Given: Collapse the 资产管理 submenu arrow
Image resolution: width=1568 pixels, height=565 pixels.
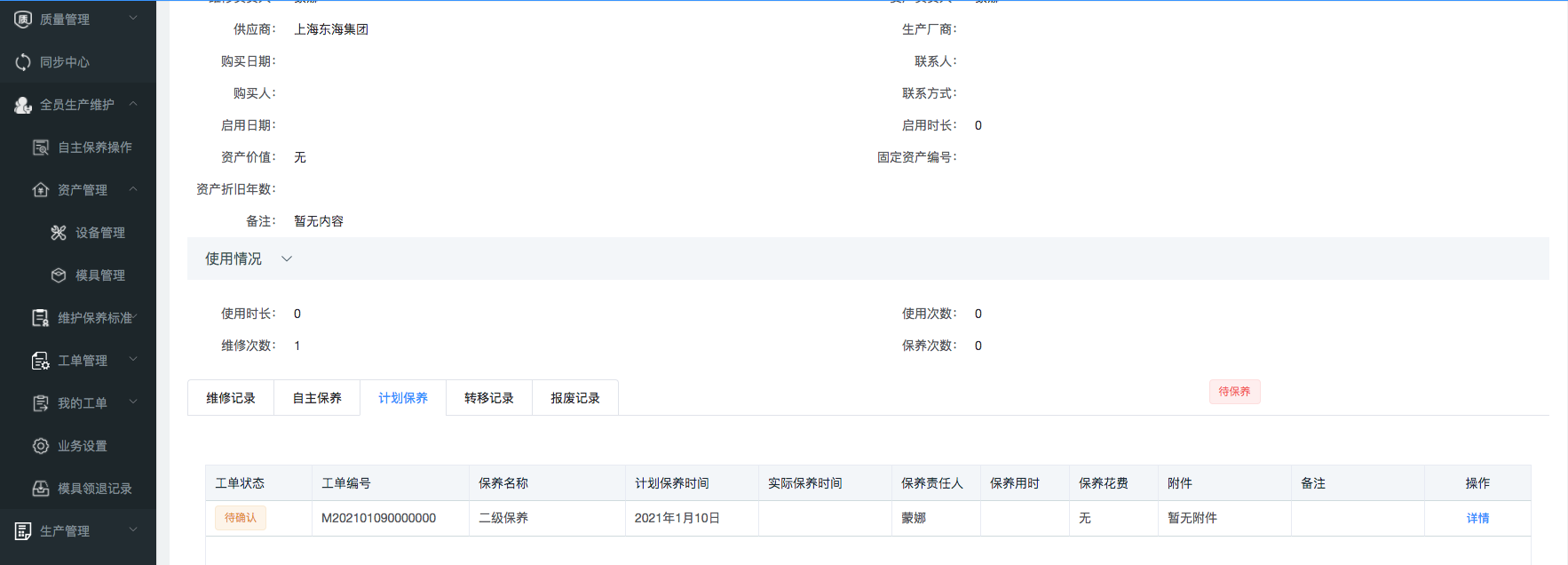Looking at the screenshot, I should point(133,189).
